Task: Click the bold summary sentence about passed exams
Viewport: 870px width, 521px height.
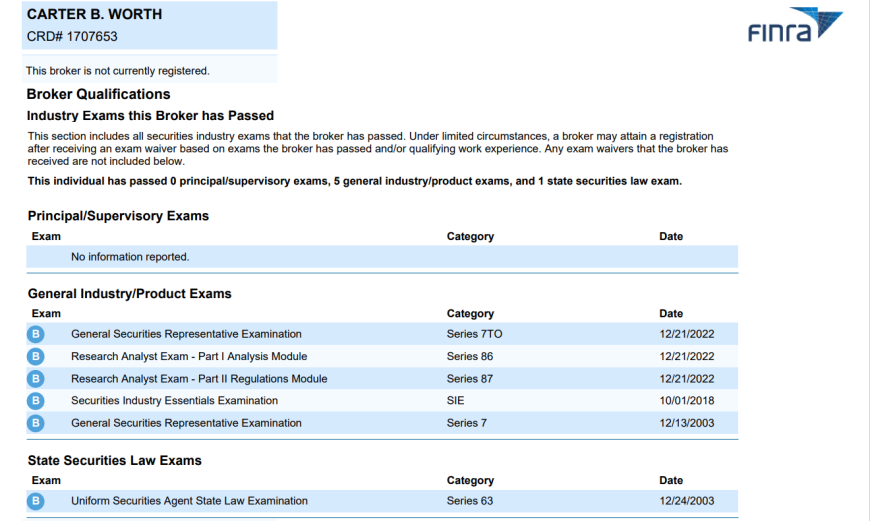Action: 355,181
